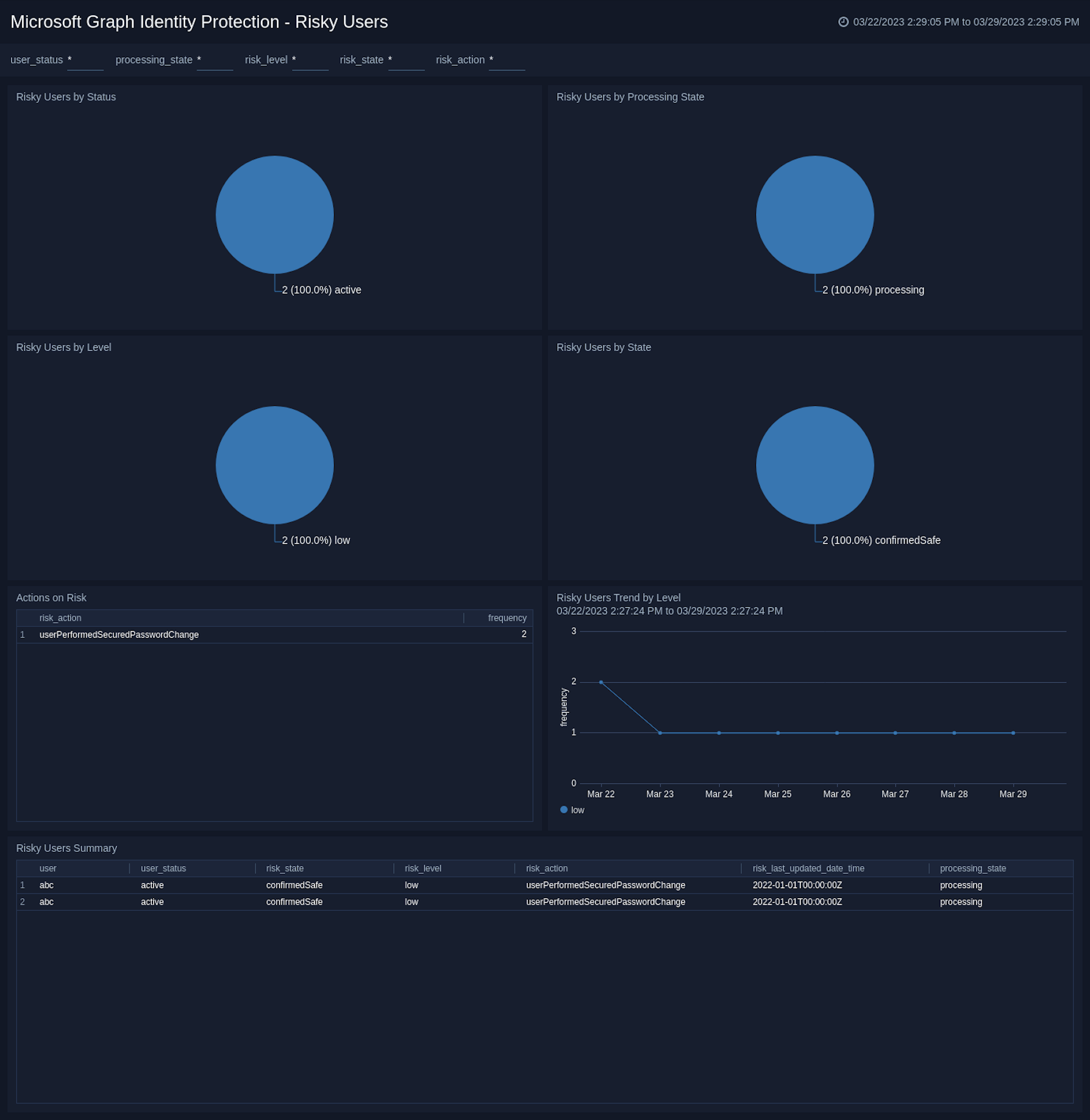Click the Mar 24 axis label
This screenshot has height=1120, width=1090.
pyautogui.click(x=719, y=794)
